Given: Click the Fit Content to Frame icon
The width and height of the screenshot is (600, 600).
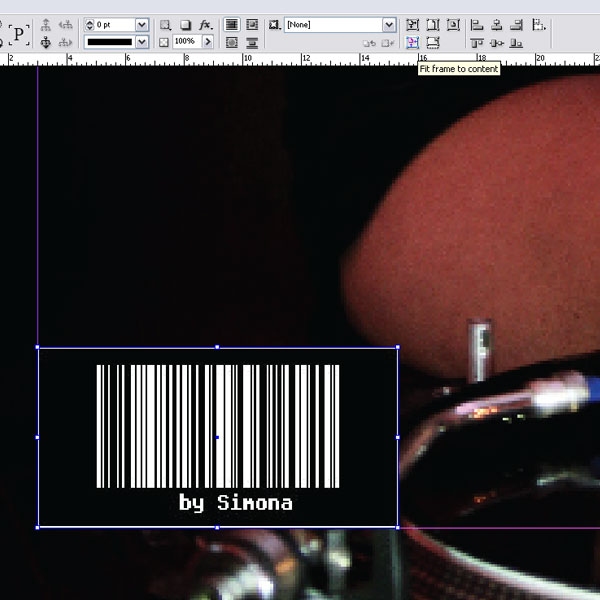Looking at the screenshot, I should pos(412,25).
